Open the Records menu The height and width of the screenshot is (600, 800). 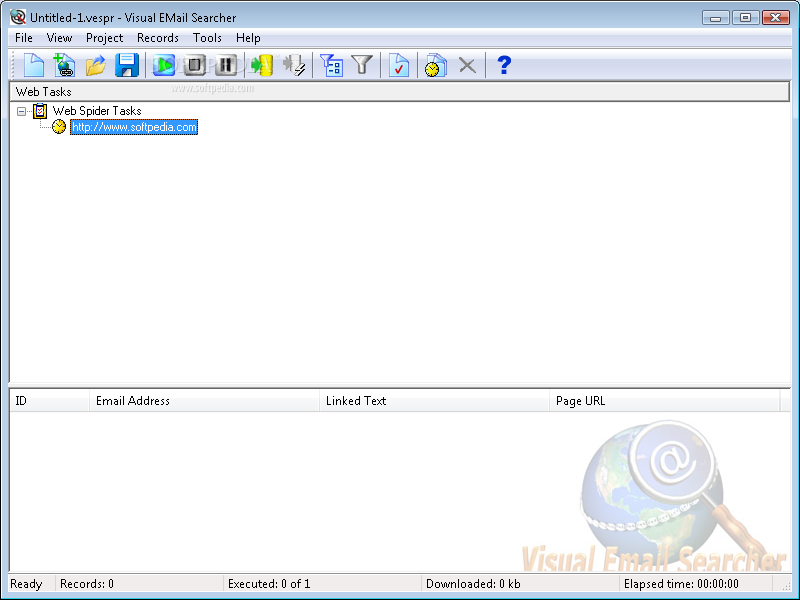tap(158, 38)
